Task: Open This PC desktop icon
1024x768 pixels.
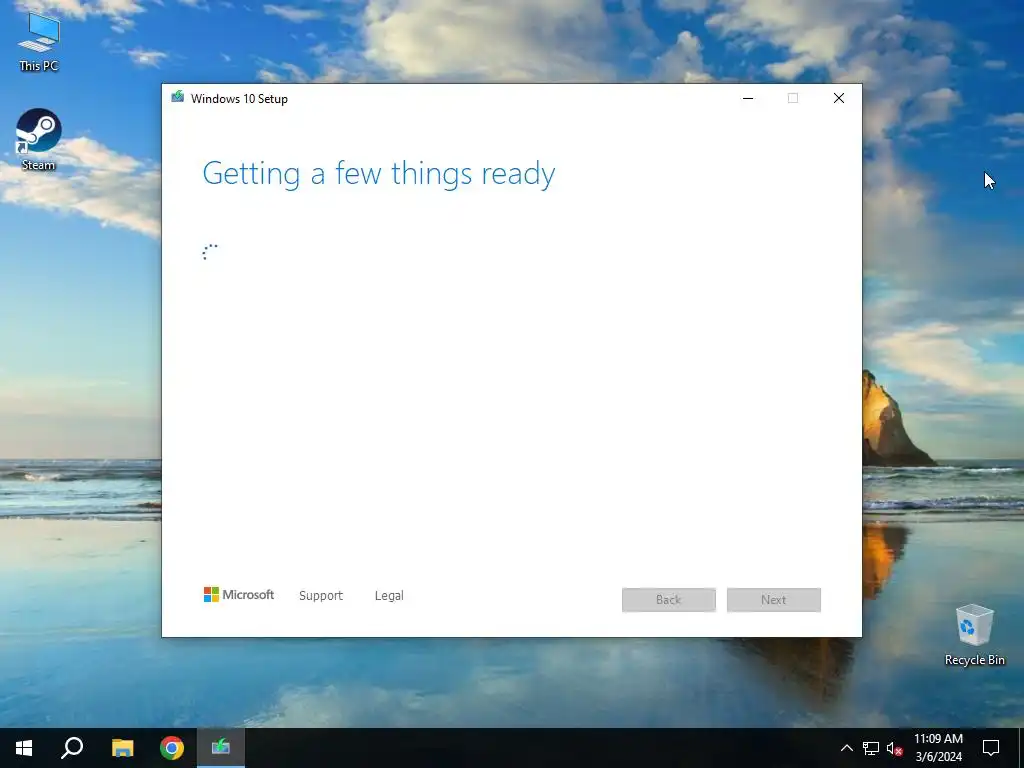Action: pyautogui.click(x=39, y=40)
